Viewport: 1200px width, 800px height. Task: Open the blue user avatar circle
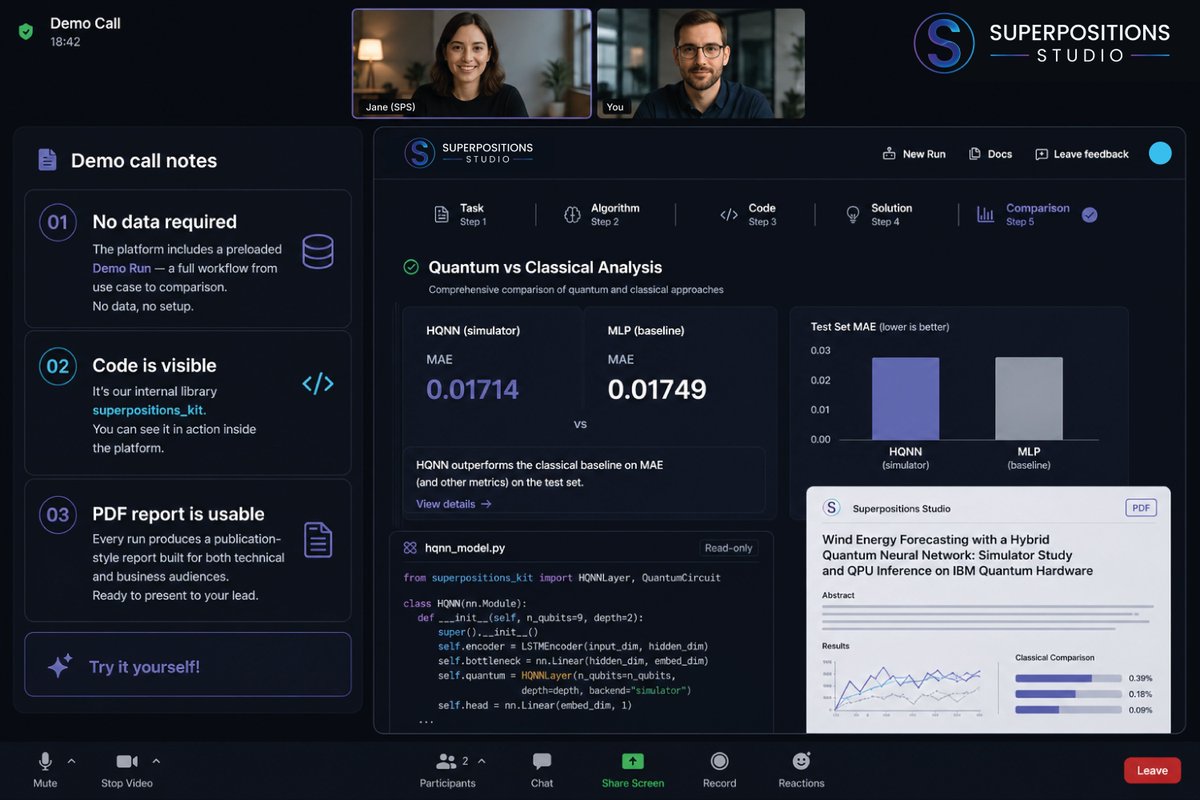(x=1160, y=153)
